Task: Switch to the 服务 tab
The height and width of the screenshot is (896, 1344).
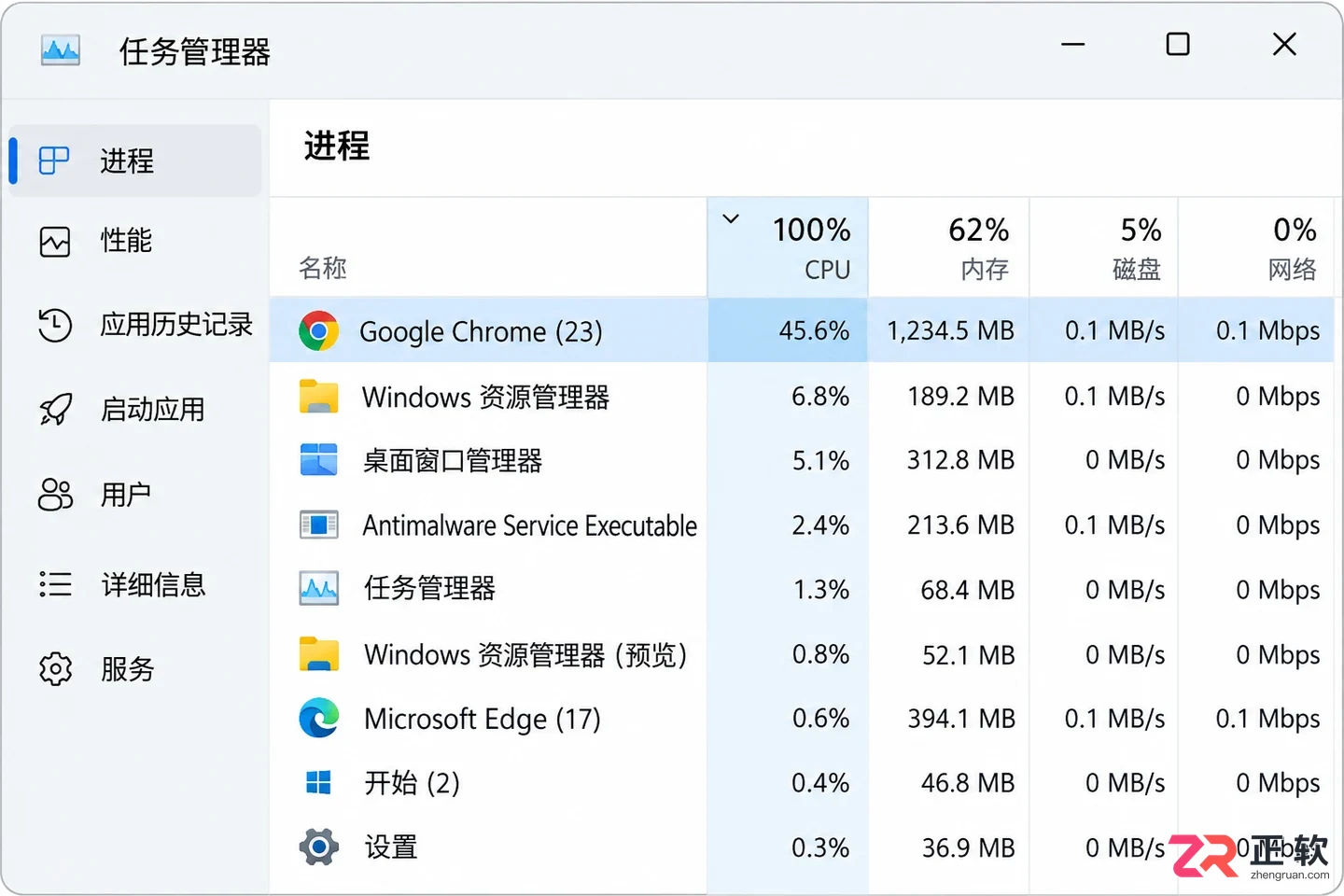Action: coord(135,668)
